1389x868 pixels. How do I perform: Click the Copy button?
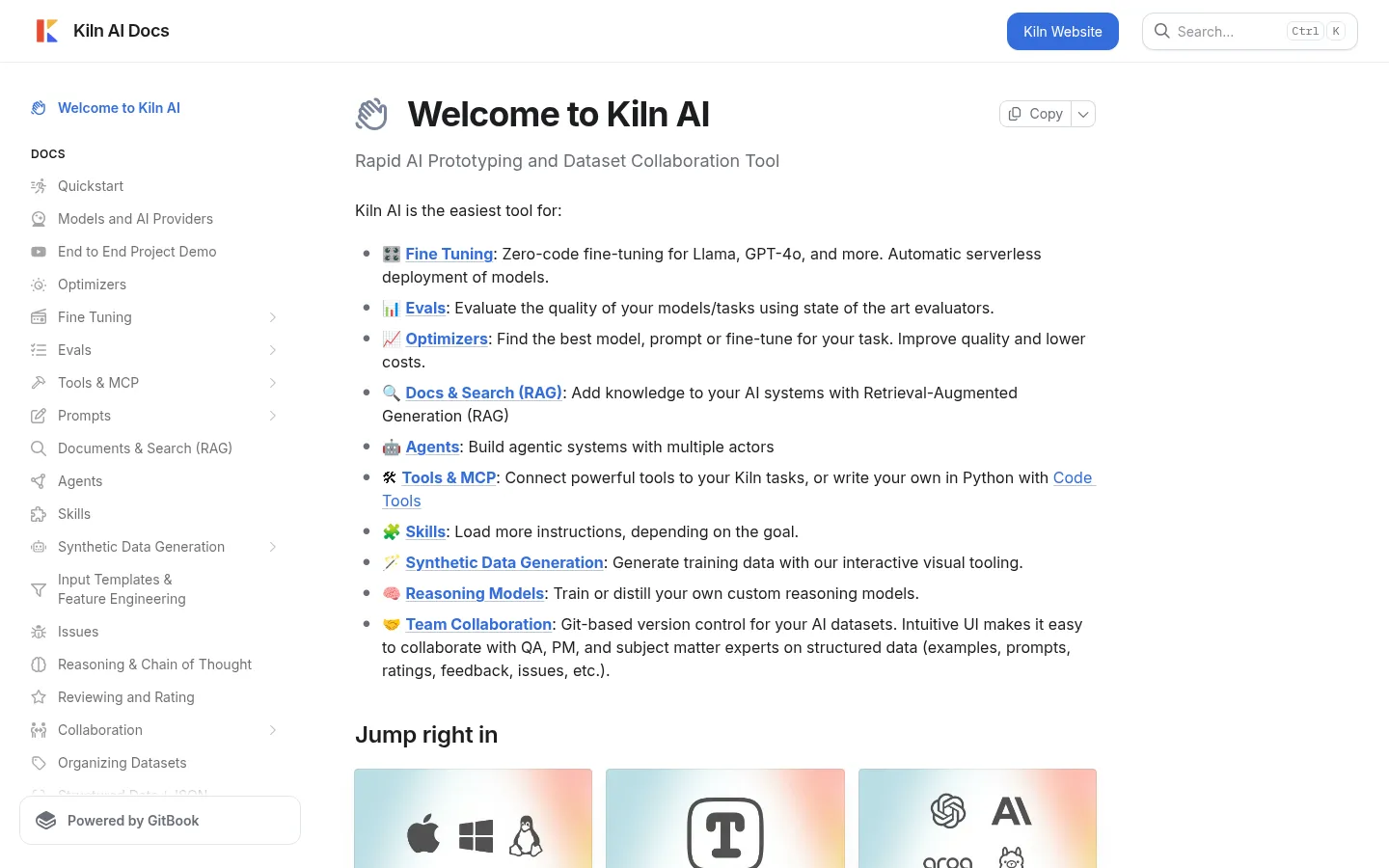click(1036, 114)
